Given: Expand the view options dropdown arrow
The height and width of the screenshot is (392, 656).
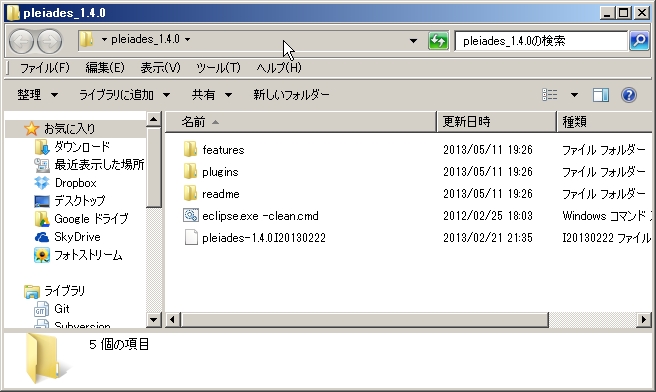Looking at the screenshot, I should pyautogui.click(x=574, y=95).
